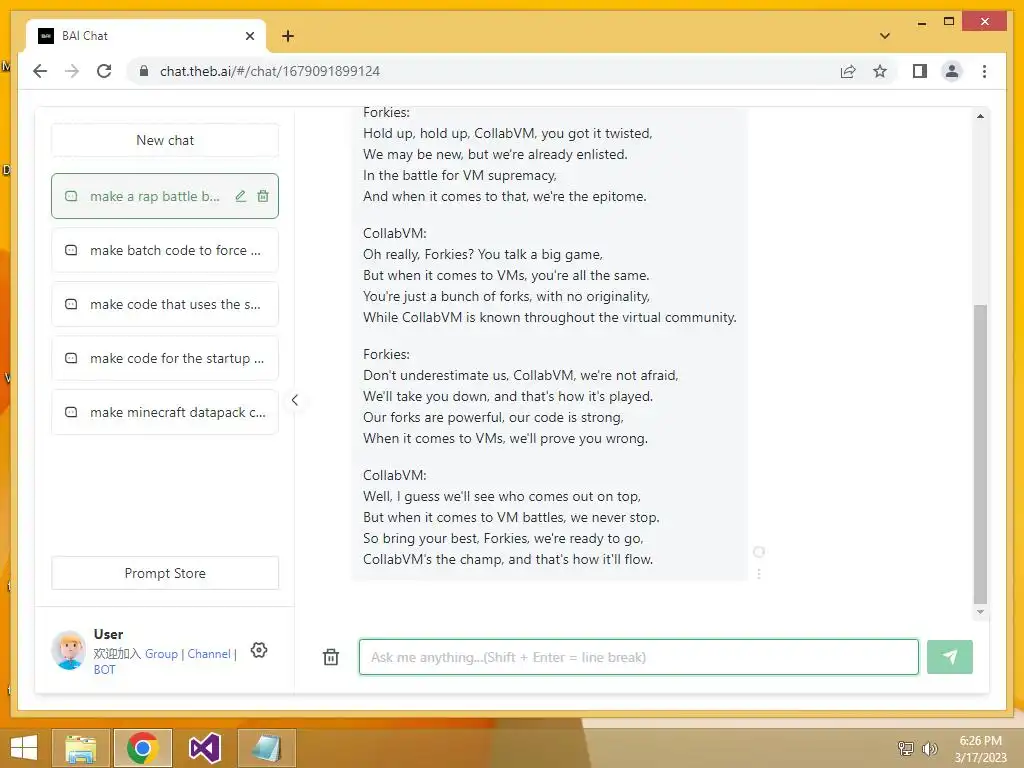This screenshot has height=768, width=1024.
Task: Open a new browser tab with plus
Action: click(x=288, y=36)
